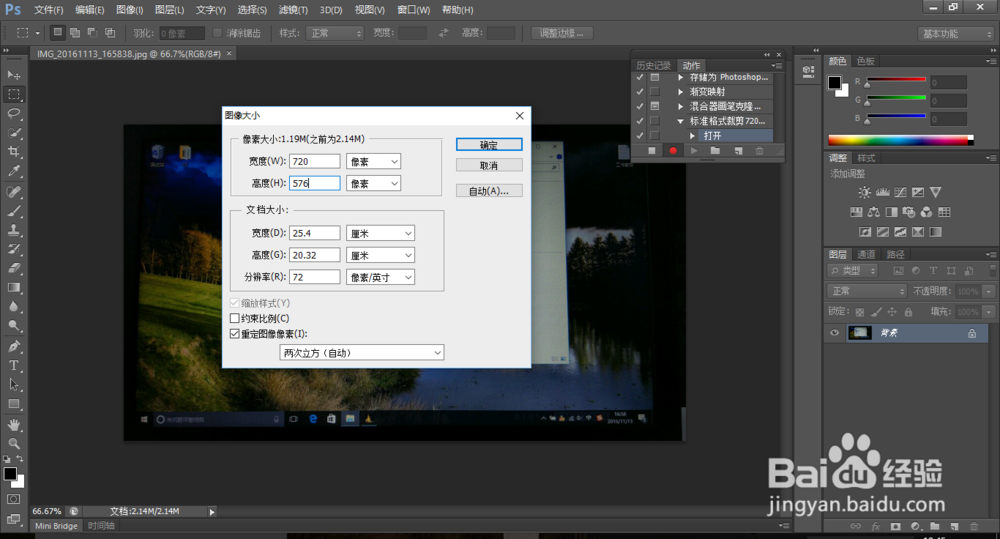Click the 确定 button
Image resolution: width=1000 pixels, height=539 pixels.
click(x=489, y=145)
